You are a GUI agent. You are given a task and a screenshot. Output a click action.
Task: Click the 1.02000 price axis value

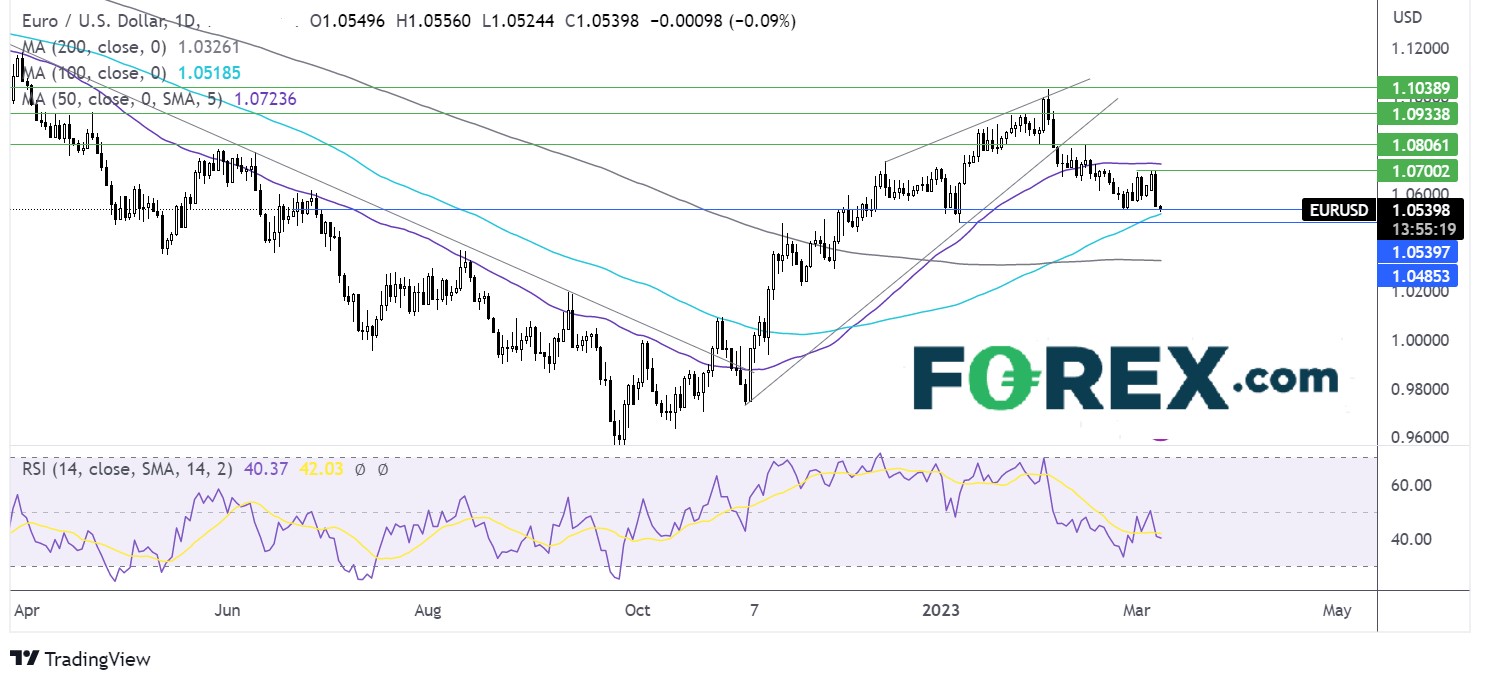tap(1418, 293)
